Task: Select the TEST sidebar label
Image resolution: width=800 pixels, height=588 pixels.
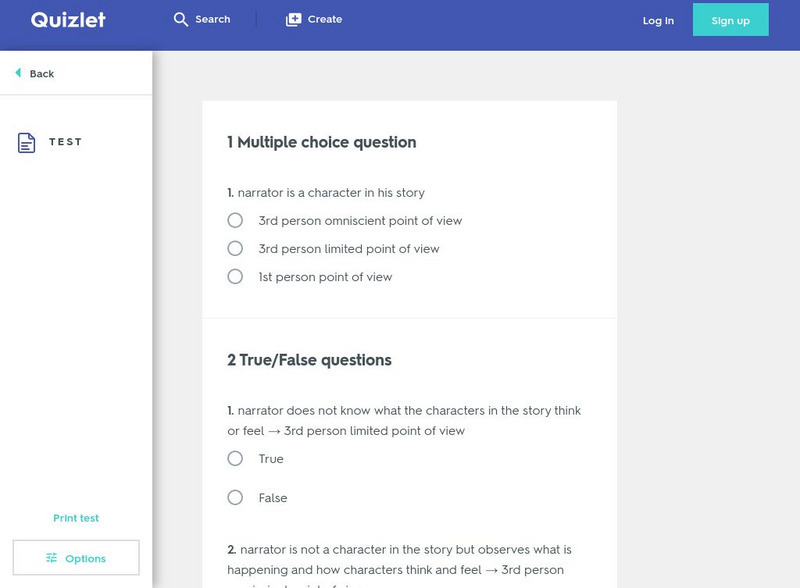Action: (x=66, y=142)
